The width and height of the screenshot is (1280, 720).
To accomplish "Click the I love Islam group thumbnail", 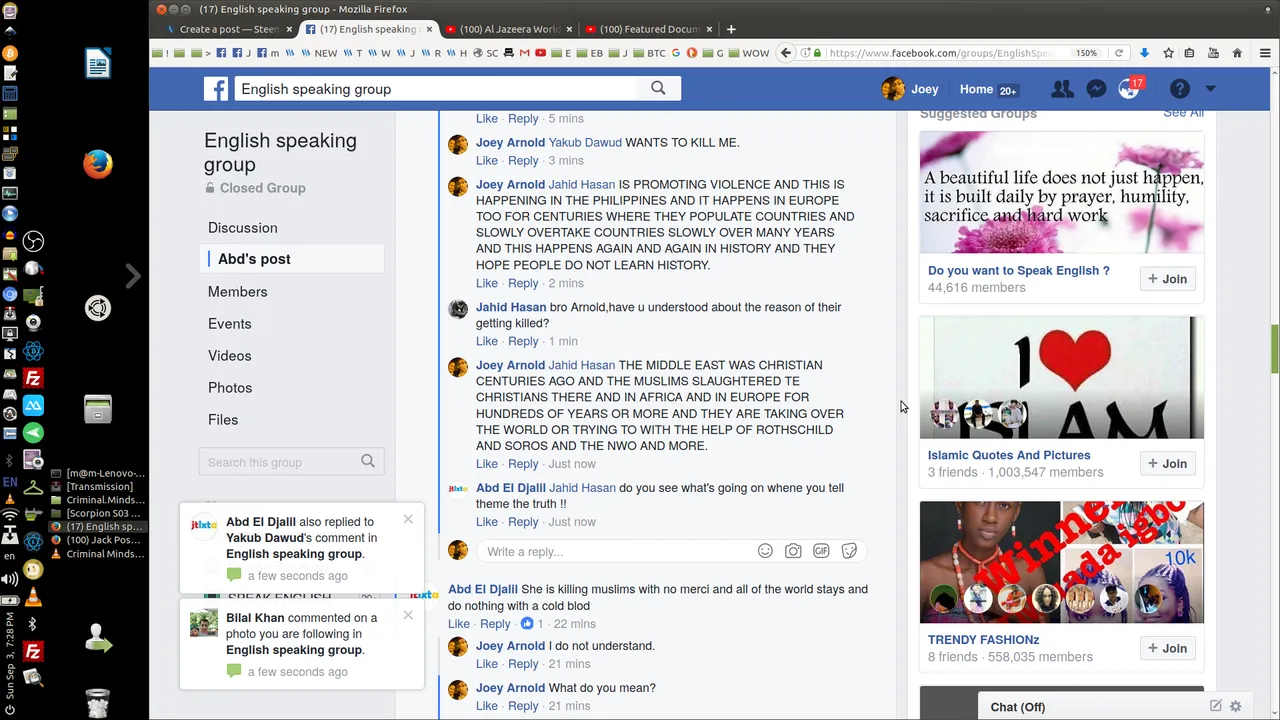I will point(1062,377).
